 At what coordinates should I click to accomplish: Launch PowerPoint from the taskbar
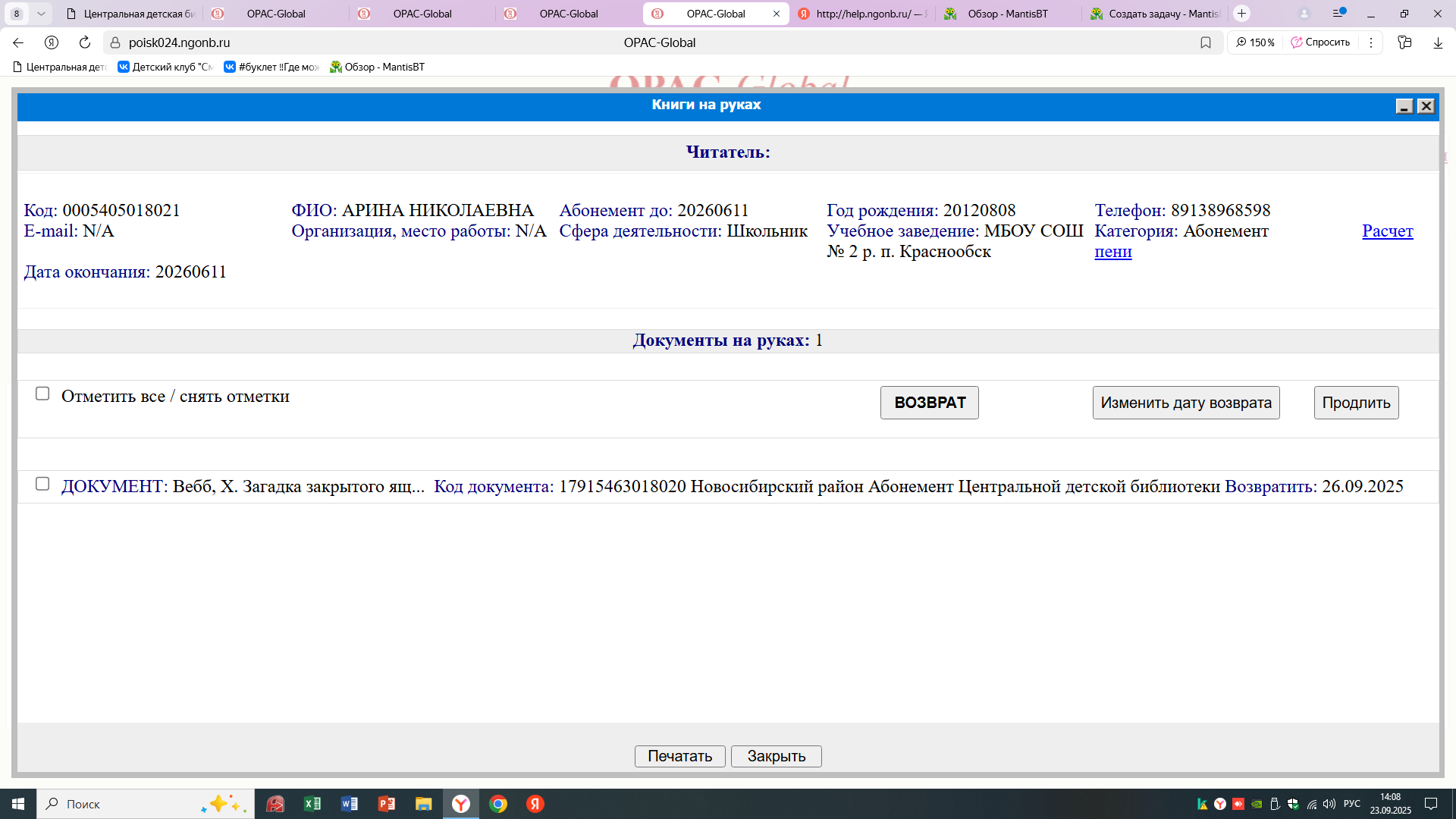387,804
